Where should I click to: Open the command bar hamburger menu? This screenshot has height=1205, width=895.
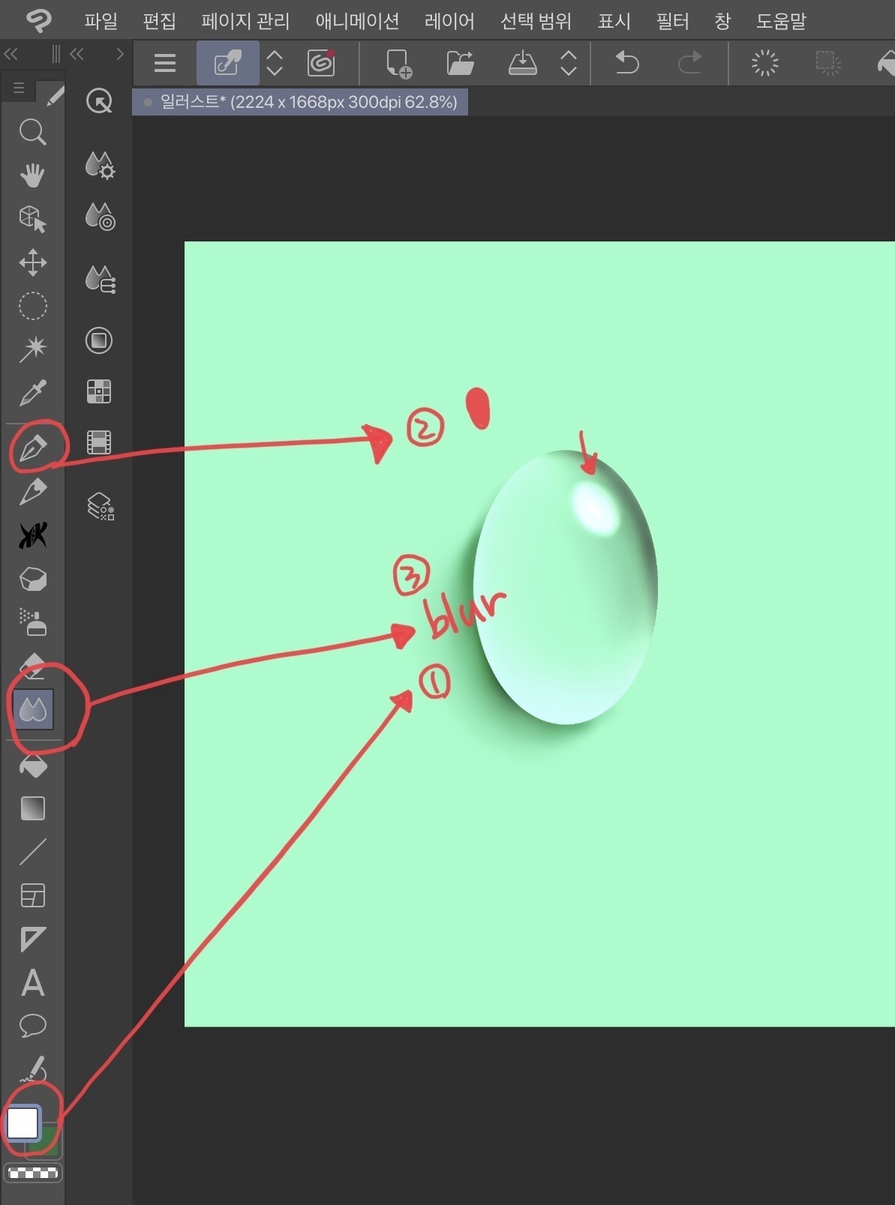[165, 64]
